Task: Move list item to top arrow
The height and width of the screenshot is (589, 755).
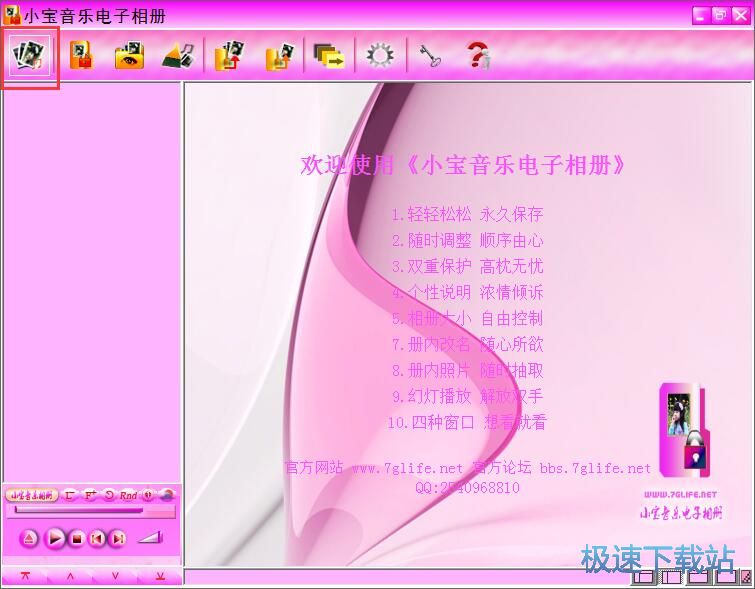Action: pos(25,577)
